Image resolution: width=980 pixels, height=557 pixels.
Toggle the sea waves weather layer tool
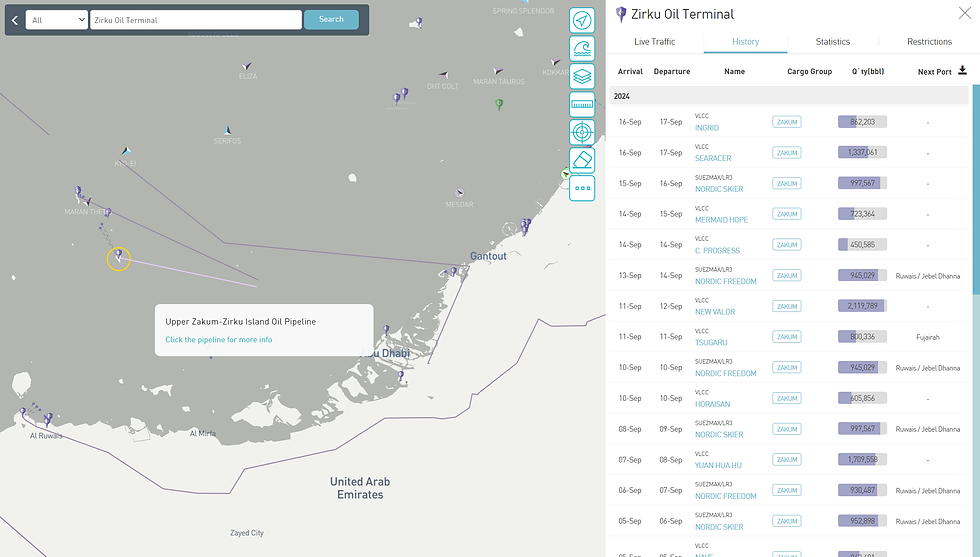pos(582,48)
